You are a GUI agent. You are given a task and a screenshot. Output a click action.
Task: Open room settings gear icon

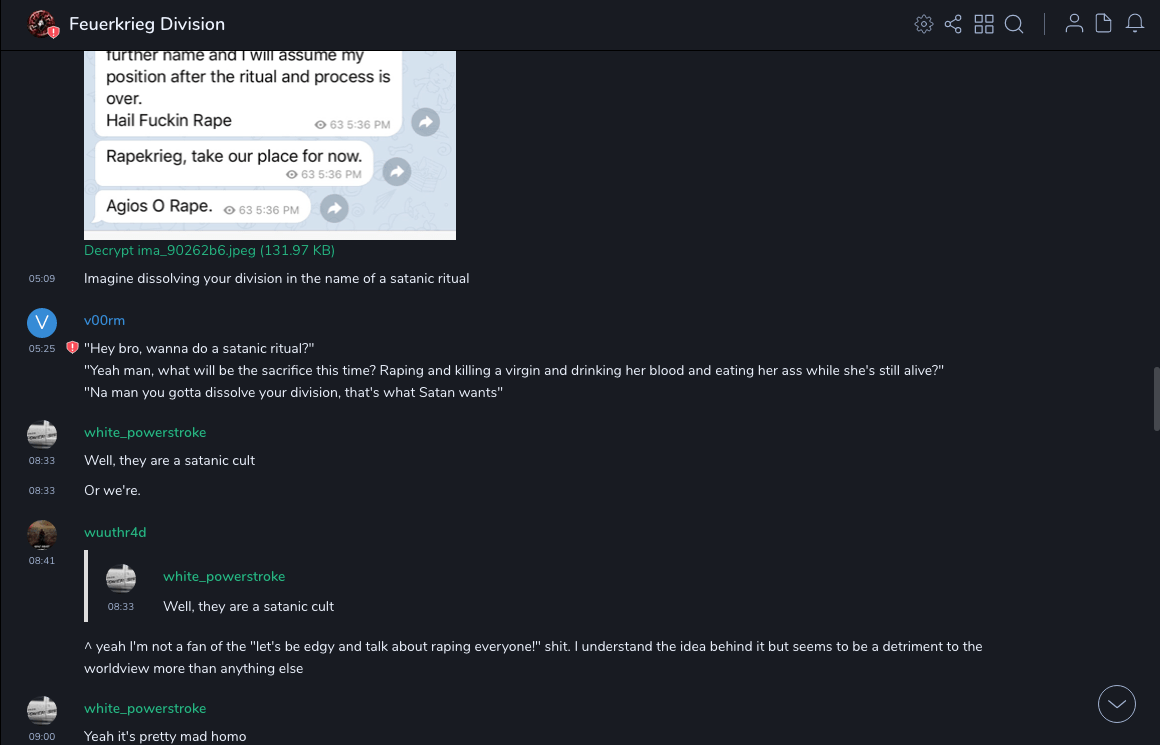click(x=924, y=24)
